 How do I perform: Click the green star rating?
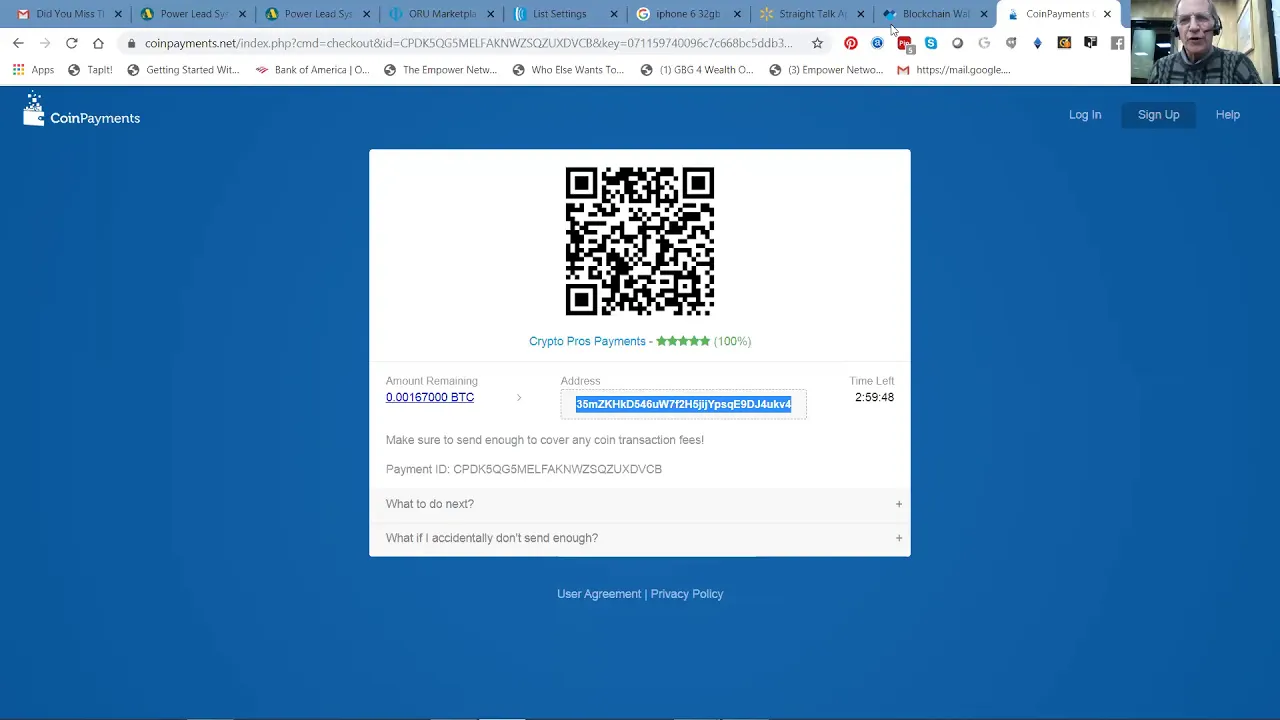[683, 341]
